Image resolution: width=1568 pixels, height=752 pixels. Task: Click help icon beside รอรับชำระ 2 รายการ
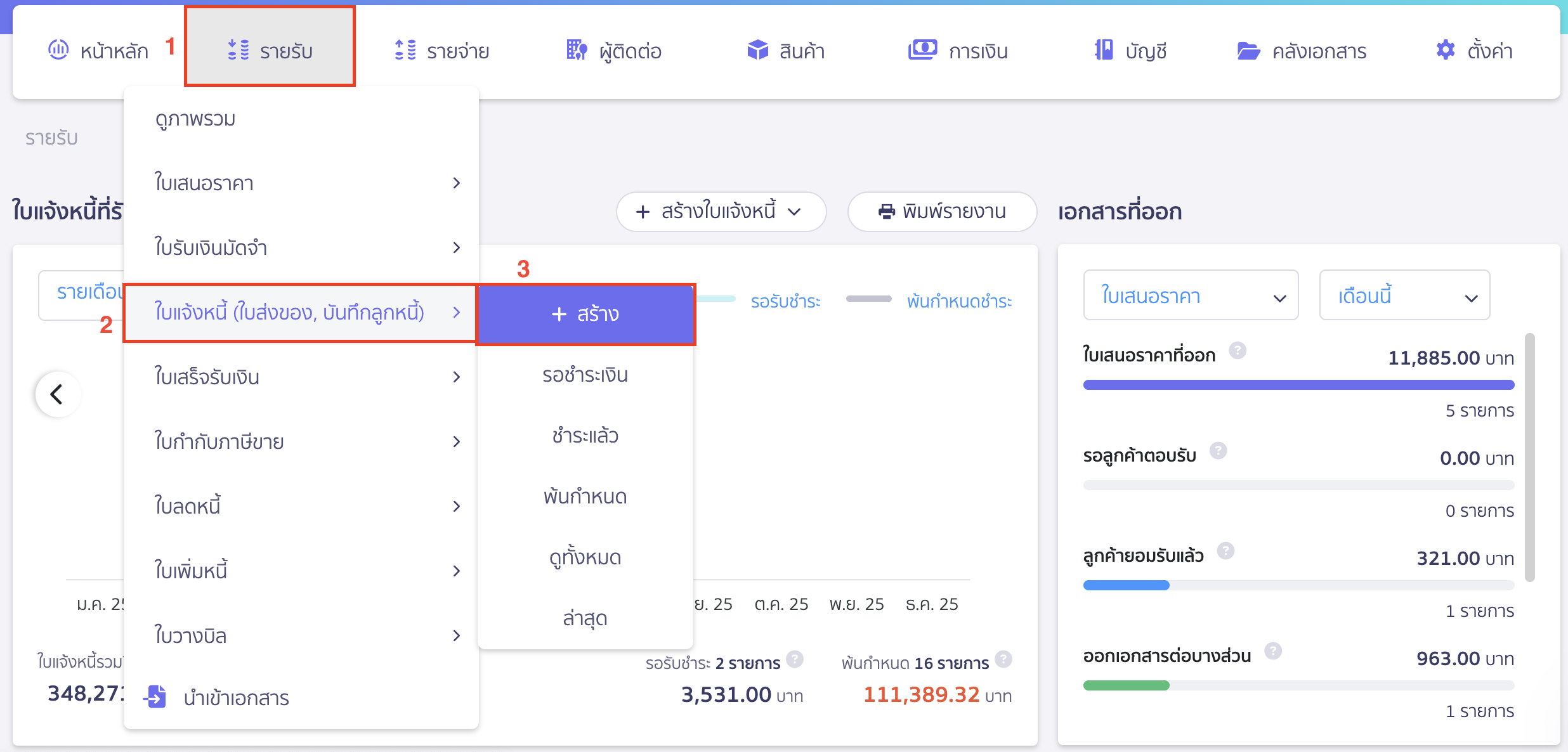click(795, 659)
